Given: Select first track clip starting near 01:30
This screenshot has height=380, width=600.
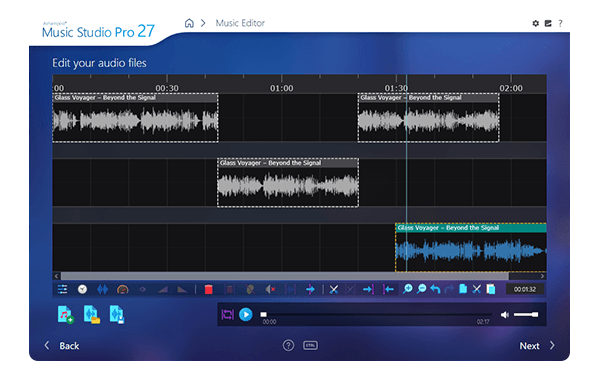Looking at the screenshot, I should pos(429,117).
